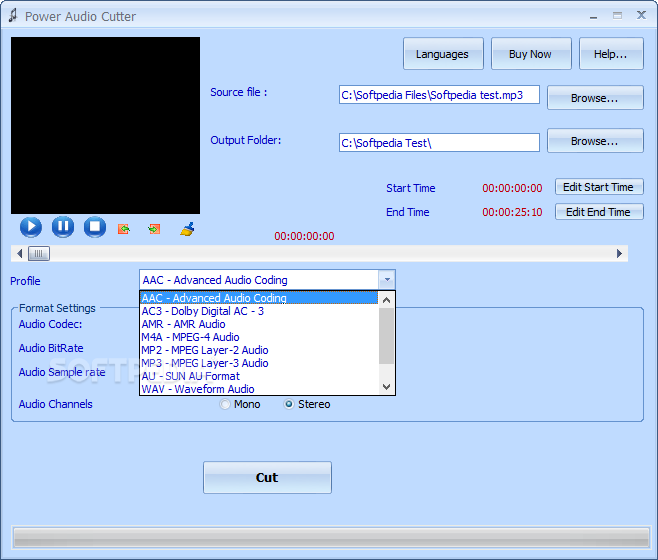This screenshot has width=658, height=560.
Task: Click Edit Start Time
Action: 599,187
